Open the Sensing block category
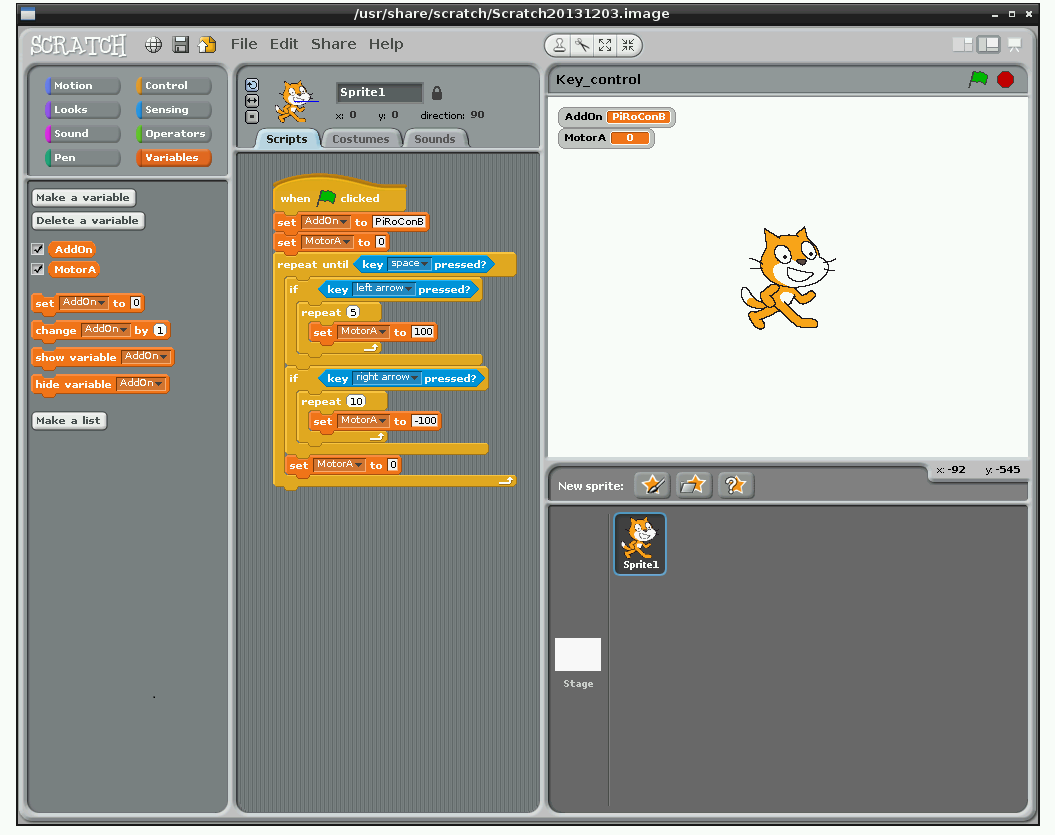 [x=174, y=109]
